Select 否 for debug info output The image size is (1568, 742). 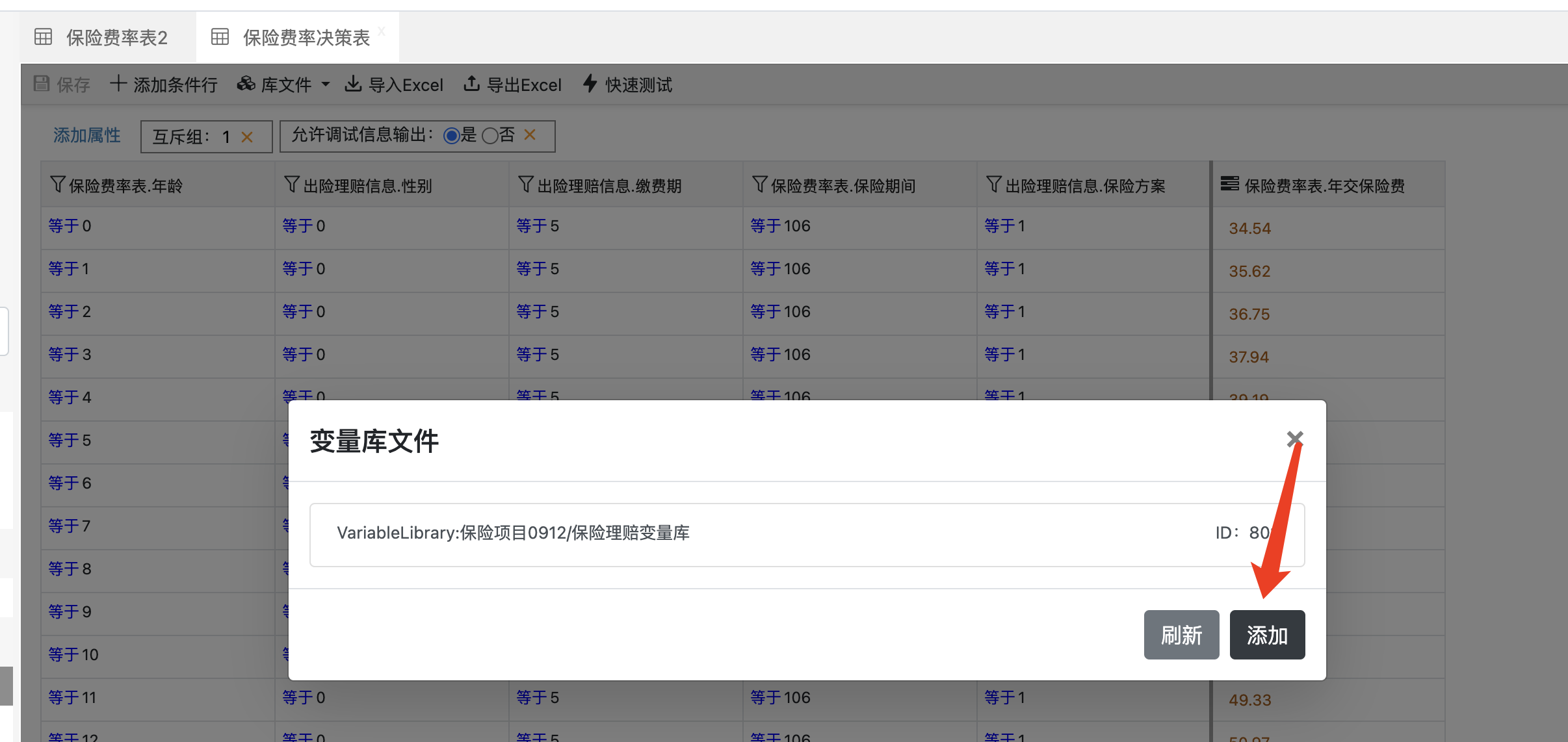coord(490,136)
